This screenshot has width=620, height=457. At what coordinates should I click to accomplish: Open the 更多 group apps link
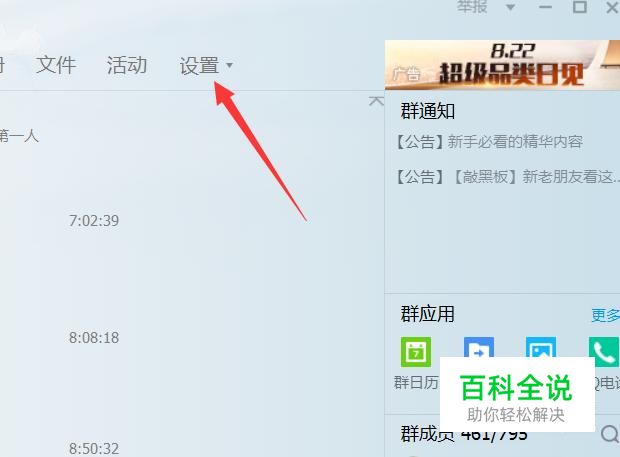click(x=605, y=315)
